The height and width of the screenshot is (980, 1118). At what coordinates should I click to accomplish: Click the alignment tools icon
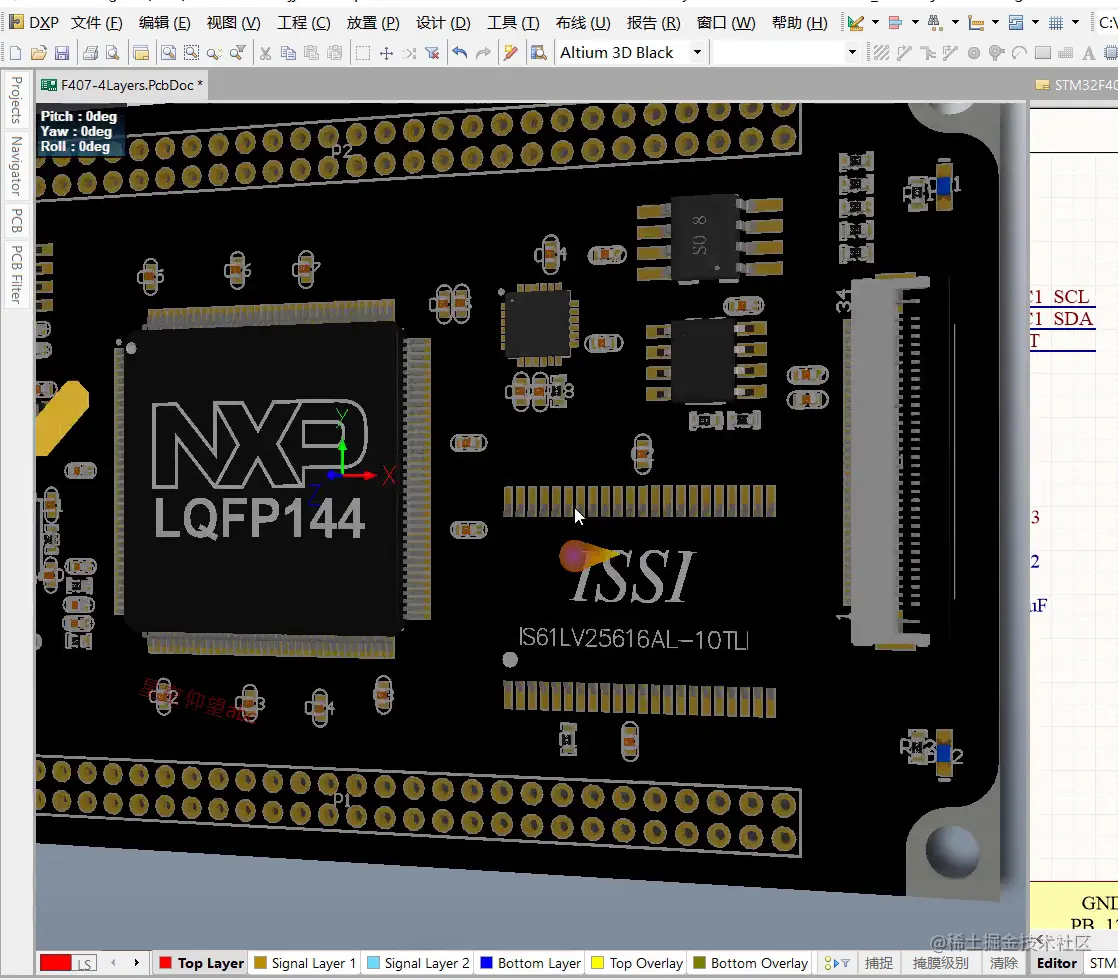click(x=896, y=23)
